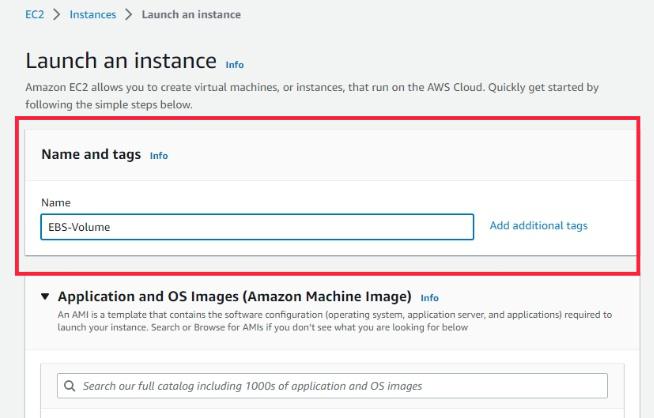The width and height of the screenshot is (654, 418).
Task: Open Info beside the Launch an instance heading
Action: point(235,64)
